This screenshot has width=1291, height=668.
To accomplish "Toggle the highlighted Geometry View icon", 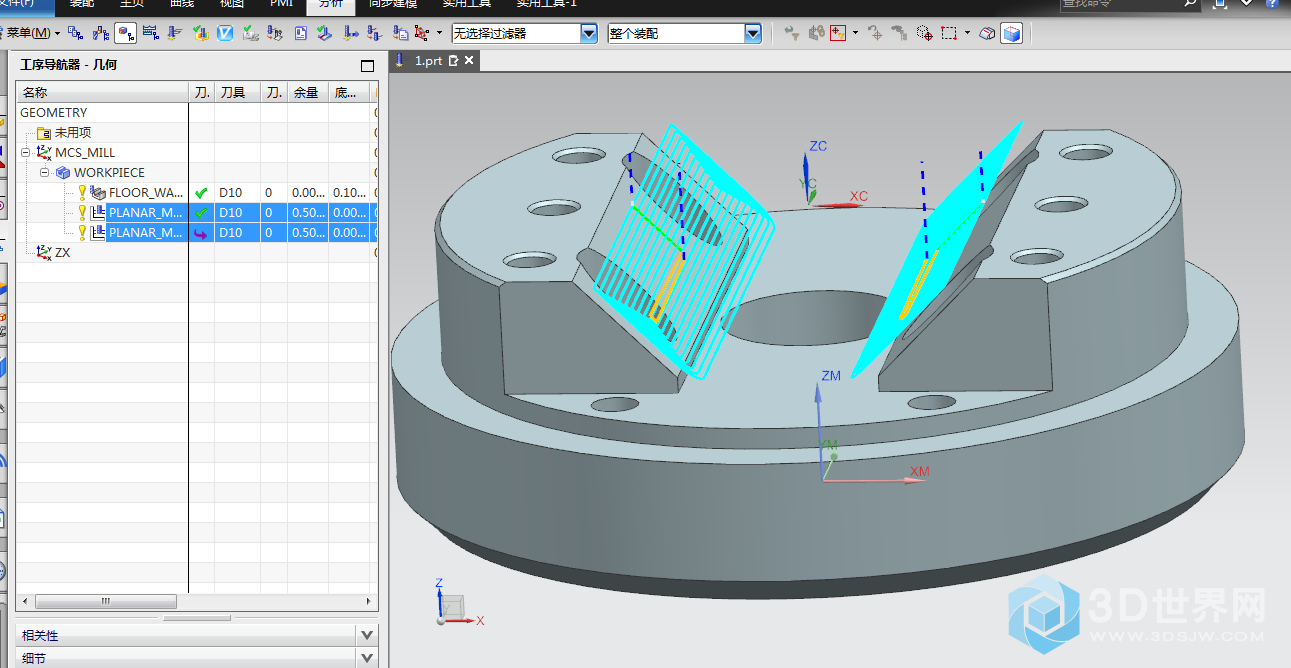I will (x=126, y=33).
